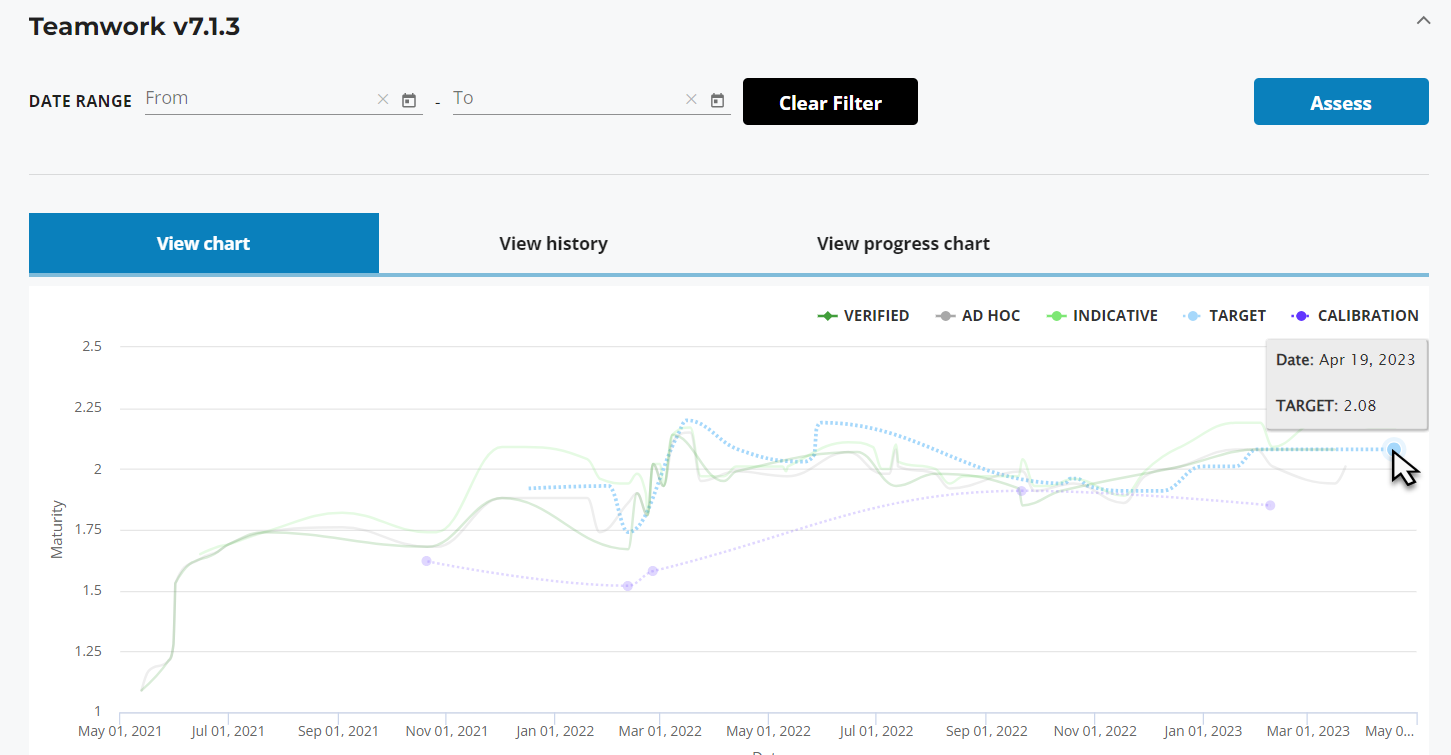Click the last CALIBRATION point near Feb 2023
The width and height of the screenshot is (1451, 755).
1270,505
